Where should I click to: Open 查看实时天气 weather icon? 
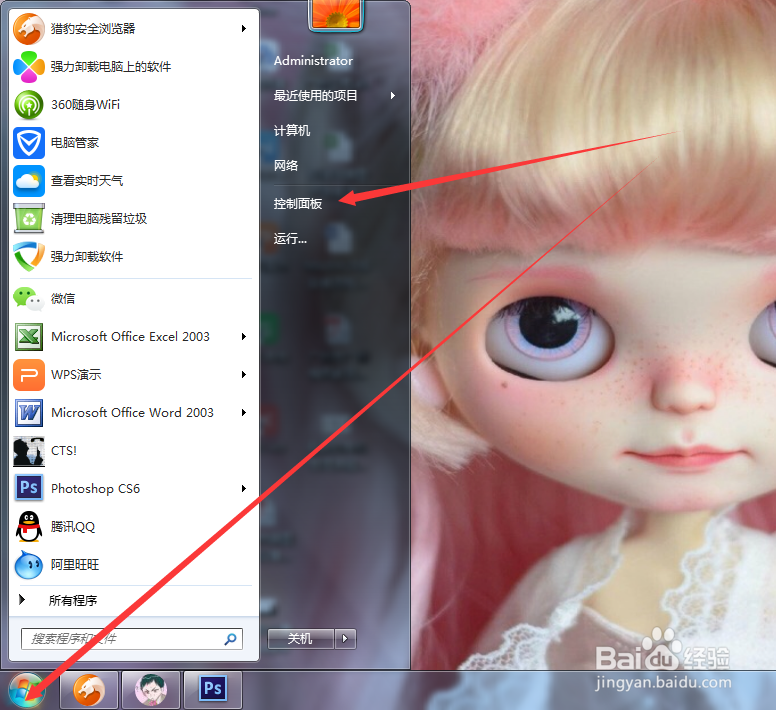point(29,181)
